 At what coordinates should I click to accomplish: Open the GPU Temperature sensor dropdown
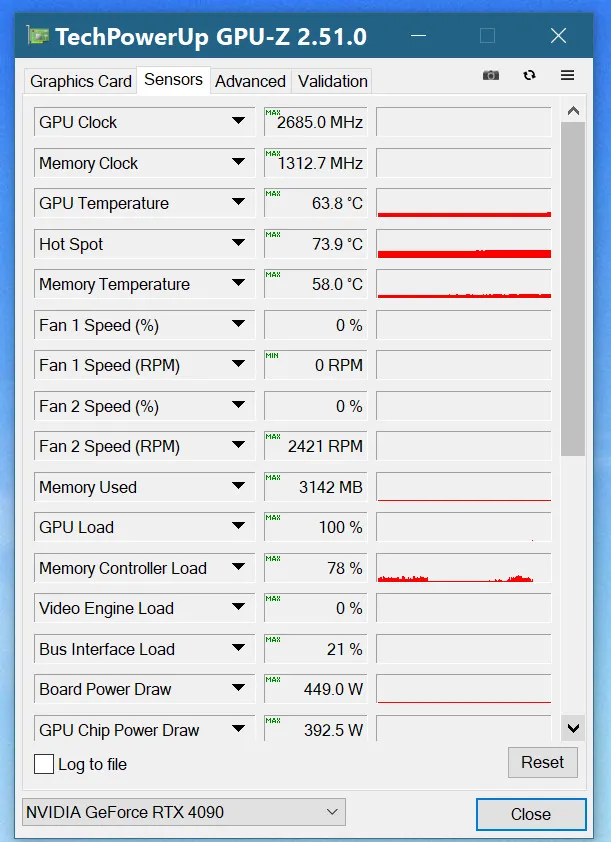click(238, 203)
